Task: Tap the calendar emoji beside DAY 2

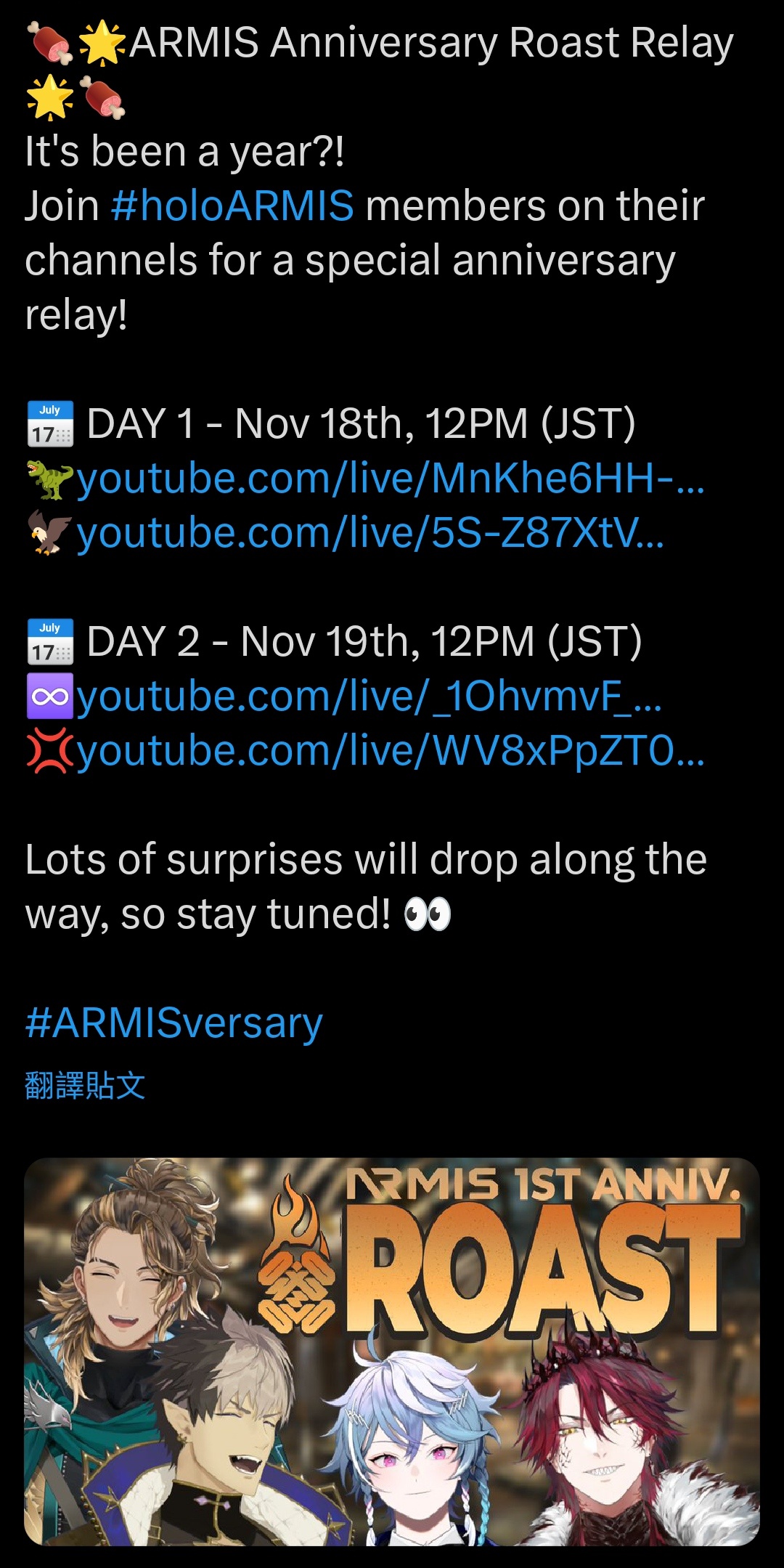Action: tap(50, 641)
